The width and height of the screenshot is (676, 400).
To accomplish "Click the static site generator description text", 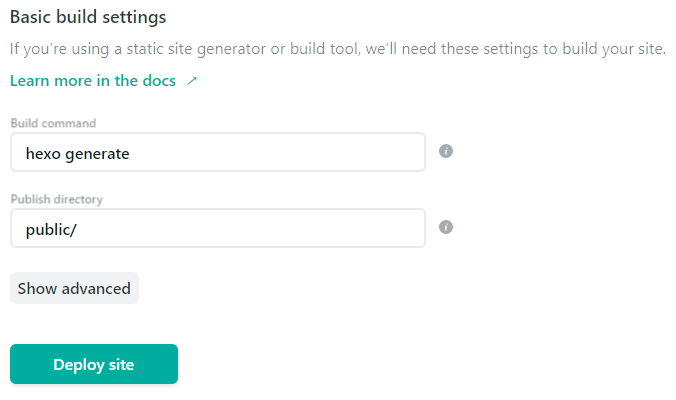I will pos(337,49).
